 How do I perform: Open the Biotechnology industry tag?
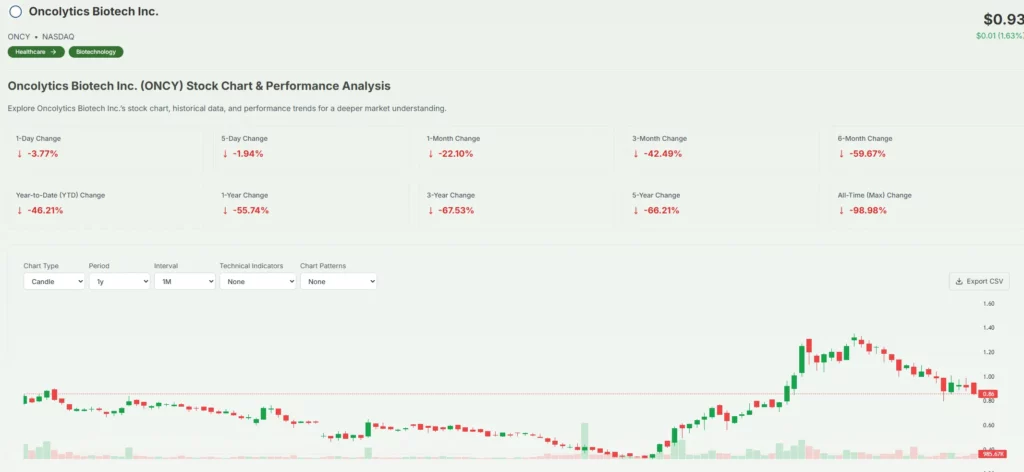[96, 52]
